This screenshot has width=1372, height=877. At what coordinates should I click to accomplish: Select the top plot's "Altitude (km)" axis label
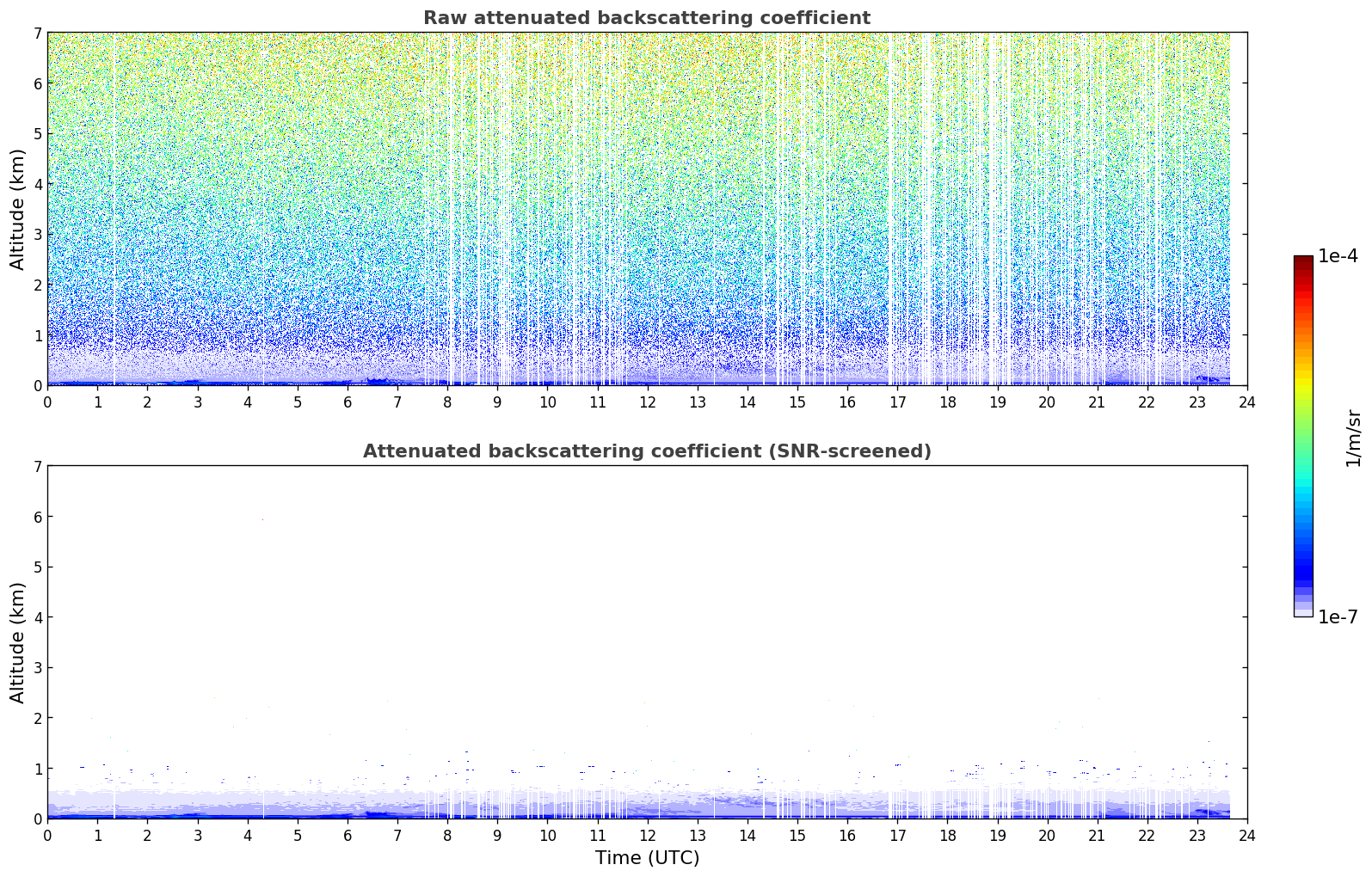coord(18,209)
